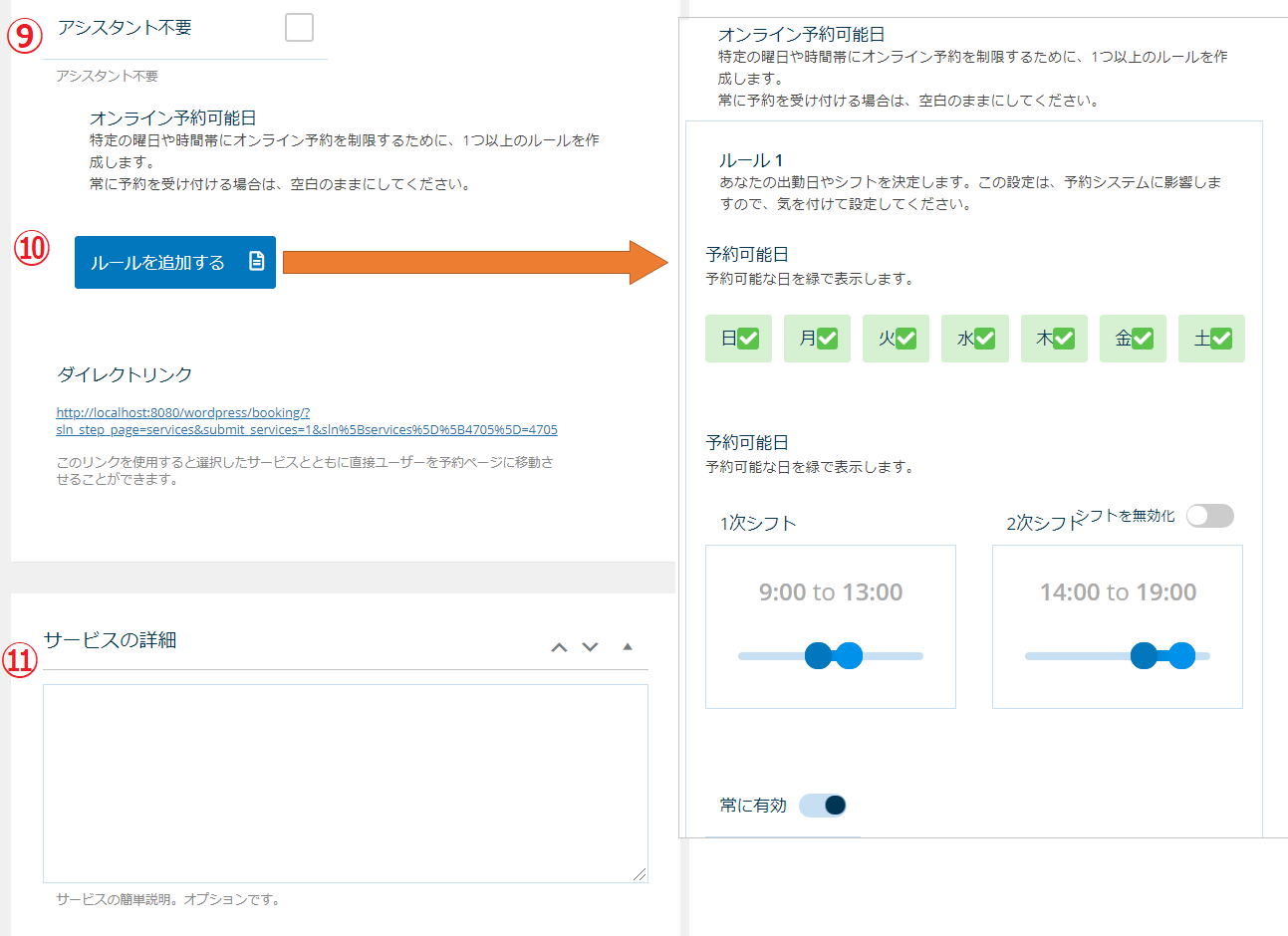Check the アシスタント不要 checkbox
This screenshot has width=1288, height=936.
(x=299, y=28)
